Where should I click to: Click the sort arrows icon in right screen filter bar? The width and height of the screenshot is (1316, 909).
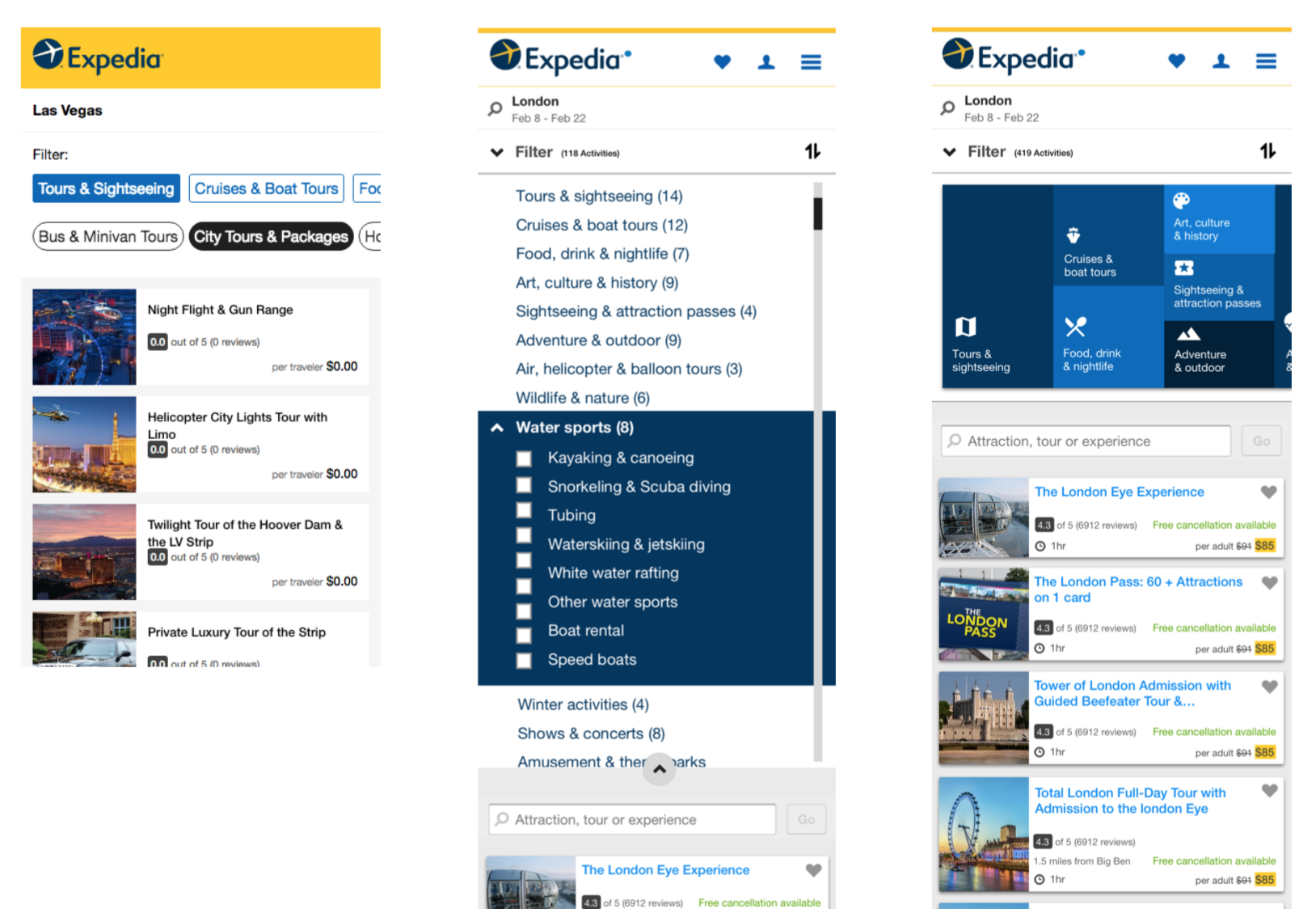tap(1267, 150)
